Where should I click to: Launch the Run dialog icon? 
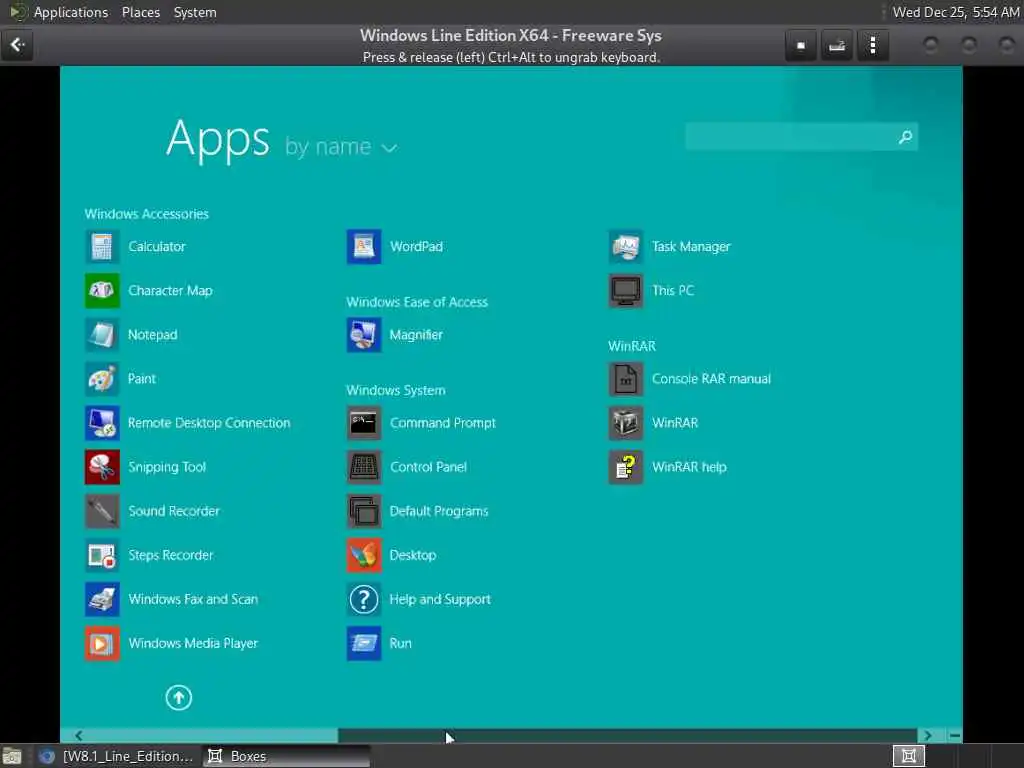(x=364, y=643)
